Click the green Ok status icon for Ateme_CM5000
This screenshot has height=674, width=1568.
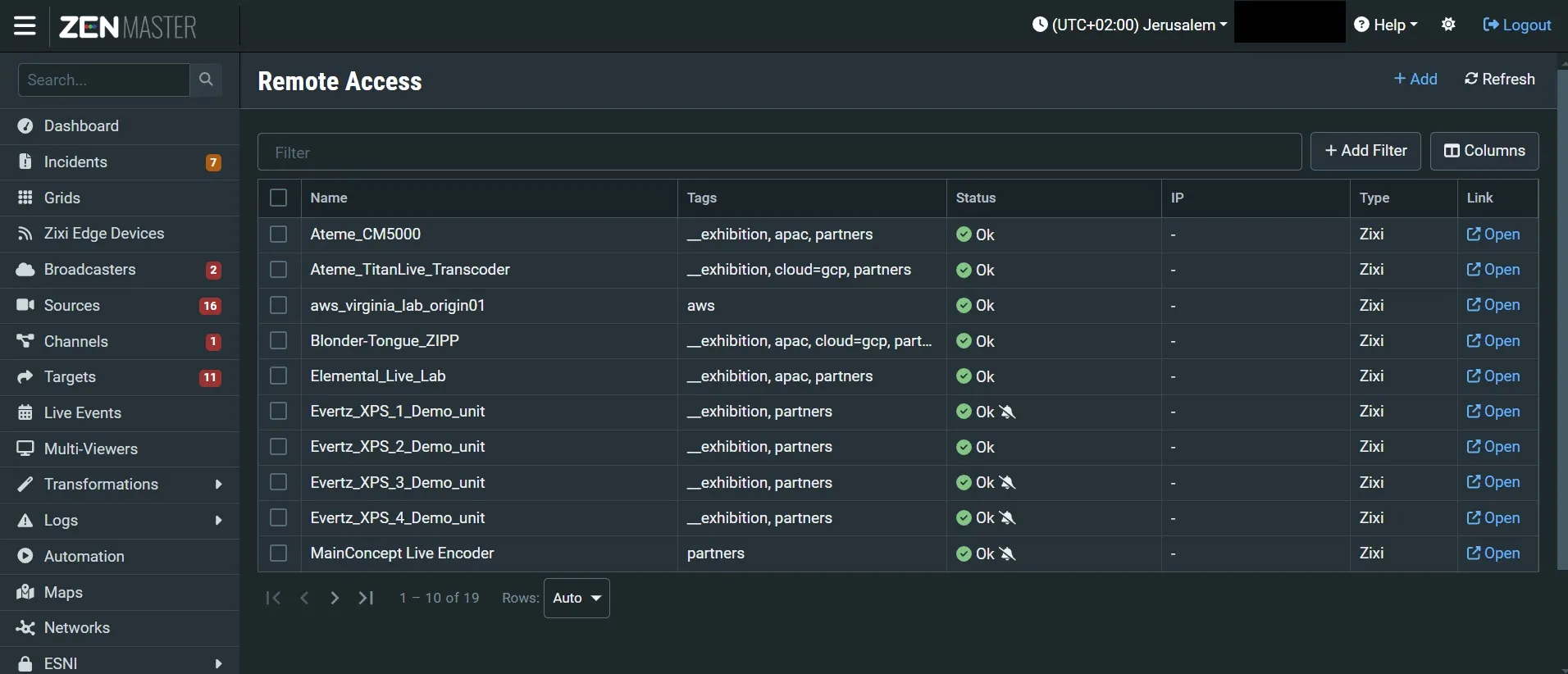click(x=964, y=235)
